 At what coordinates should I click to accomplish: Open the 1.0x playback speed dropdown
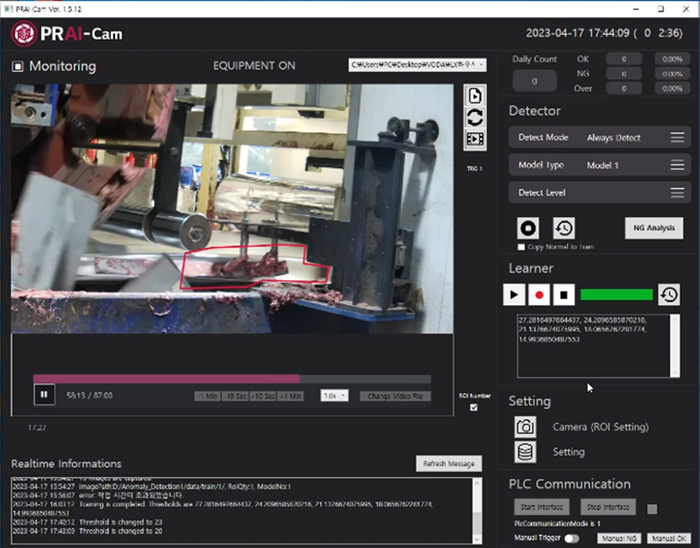[334, 396]
